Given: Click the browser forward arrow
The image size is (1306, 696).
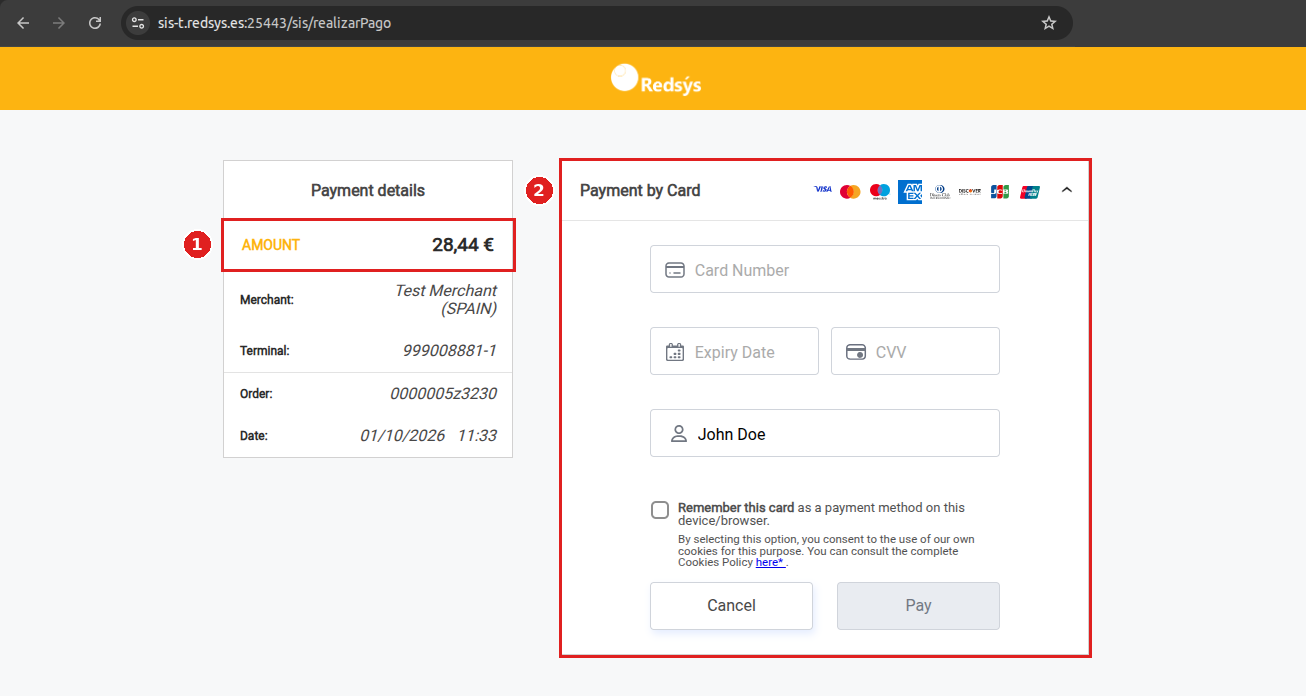Looking at the screenshot, I should pyautogui.click(x=59, y=23).
